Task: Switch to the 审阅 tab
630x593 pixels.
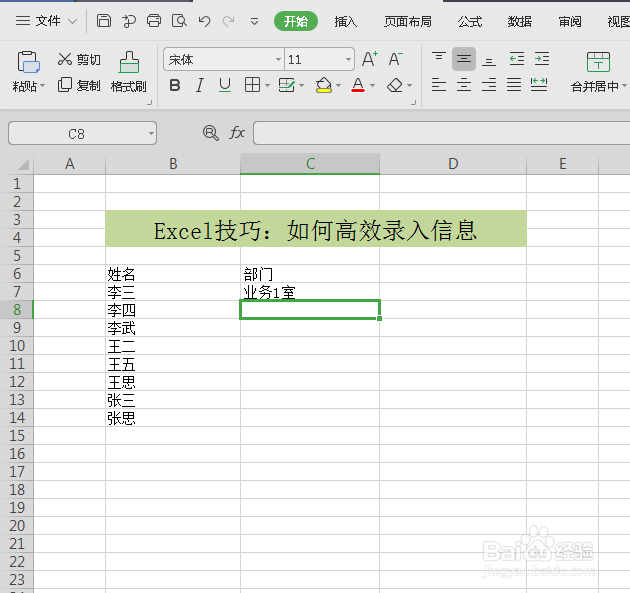Action: click(570, 21)
